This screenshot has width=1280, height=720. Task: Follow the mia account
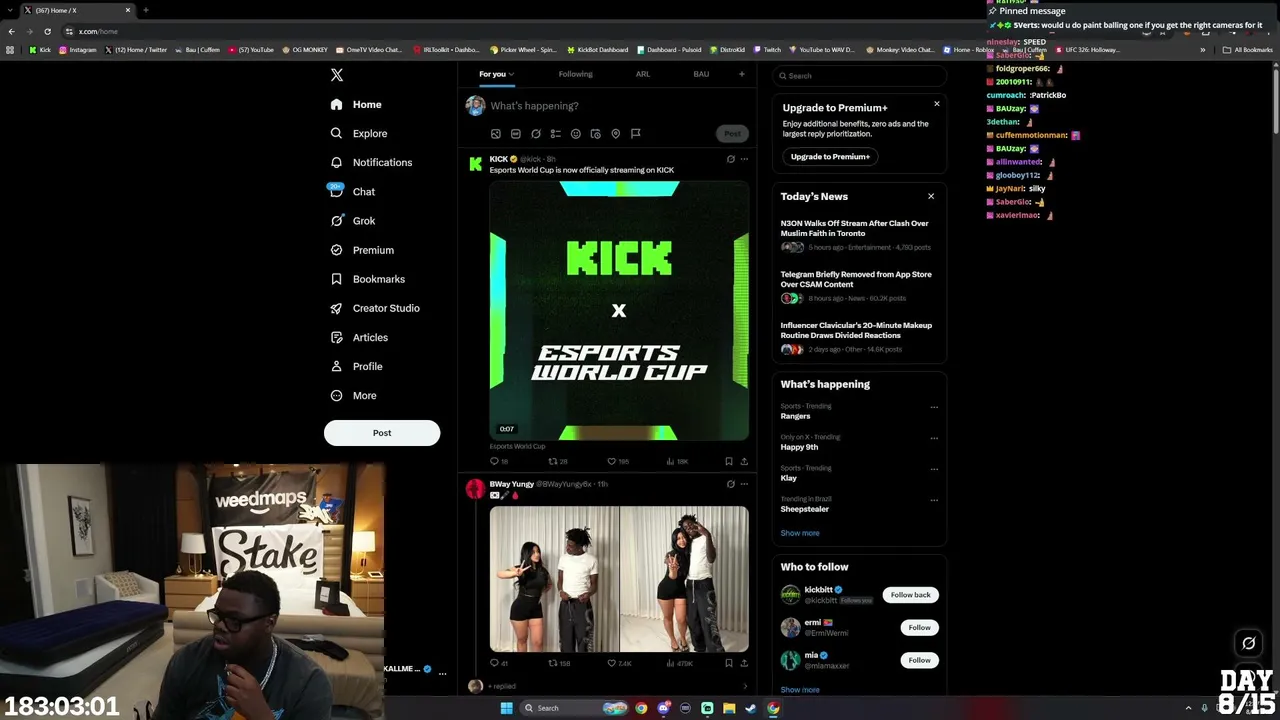click(919, 660)
